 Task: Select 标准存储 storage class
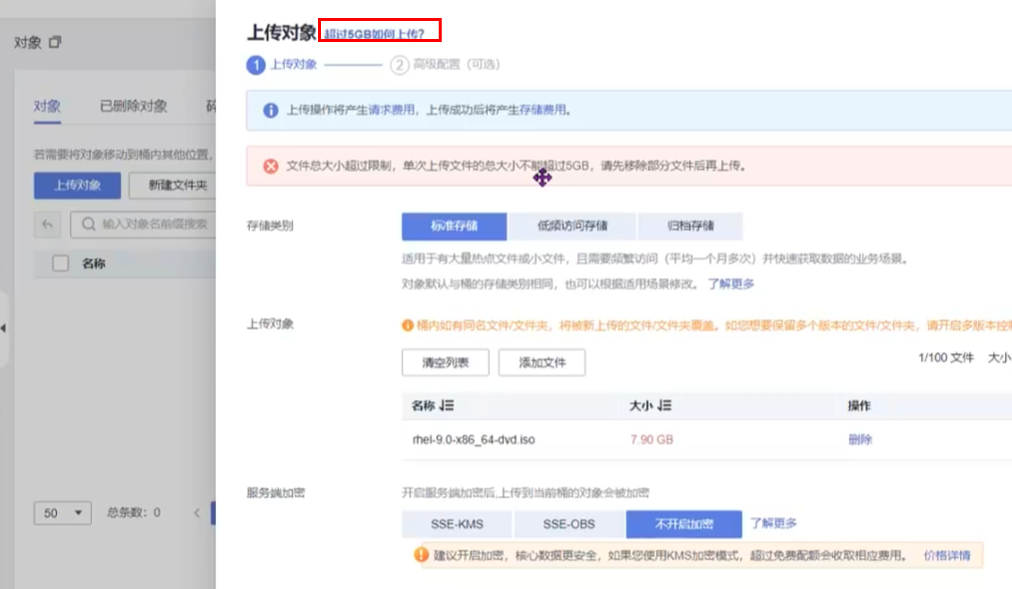pyautogui.click(x=454, y=226)
